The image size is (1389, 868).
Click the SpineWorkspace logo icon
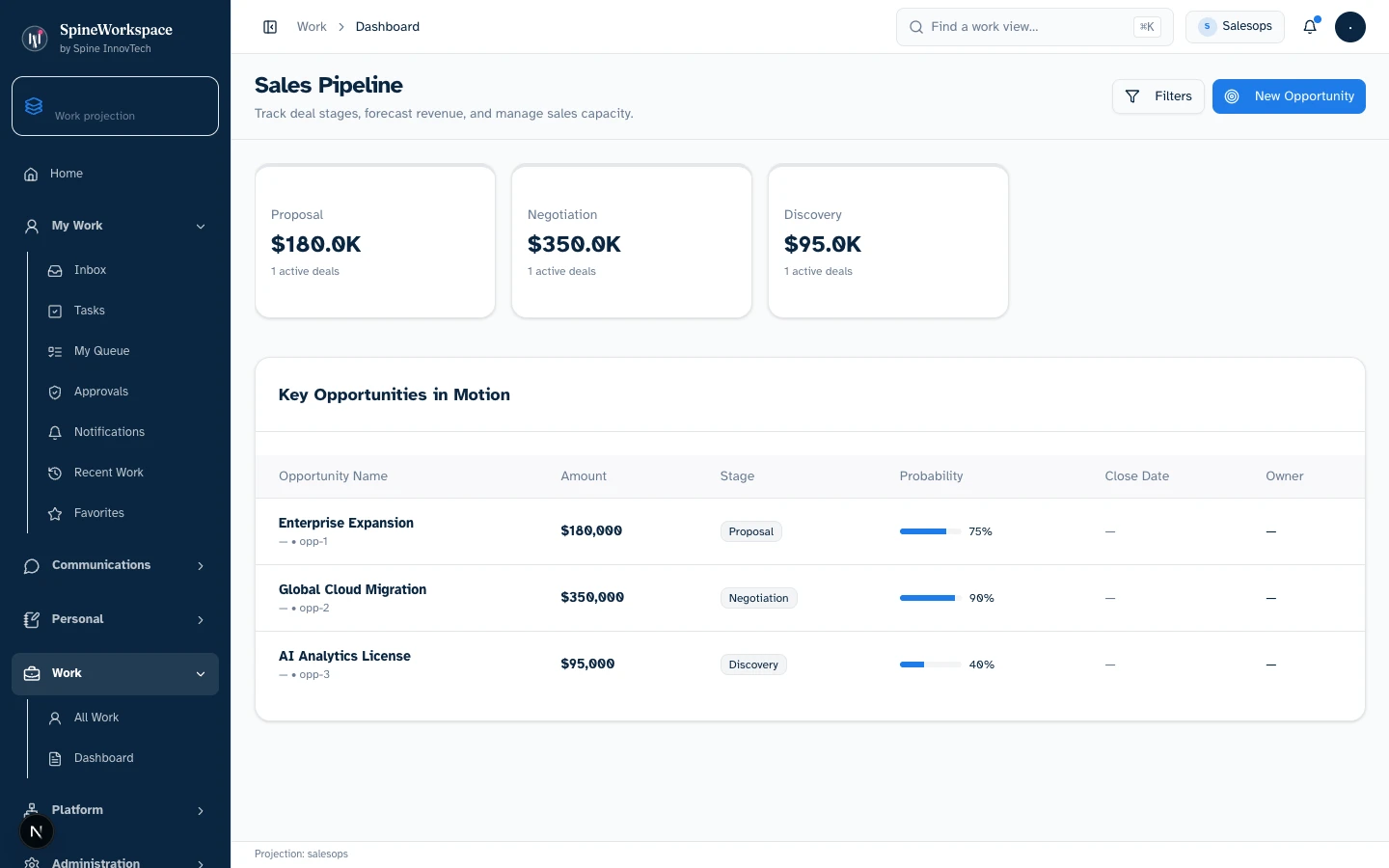[x=35, y=39]
